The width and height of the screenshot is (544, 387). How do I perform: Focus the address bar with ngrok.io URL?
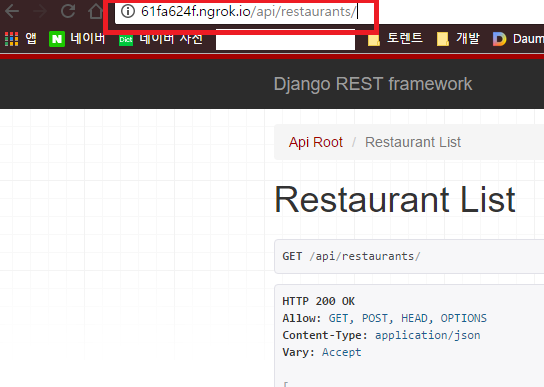point(244,12)
